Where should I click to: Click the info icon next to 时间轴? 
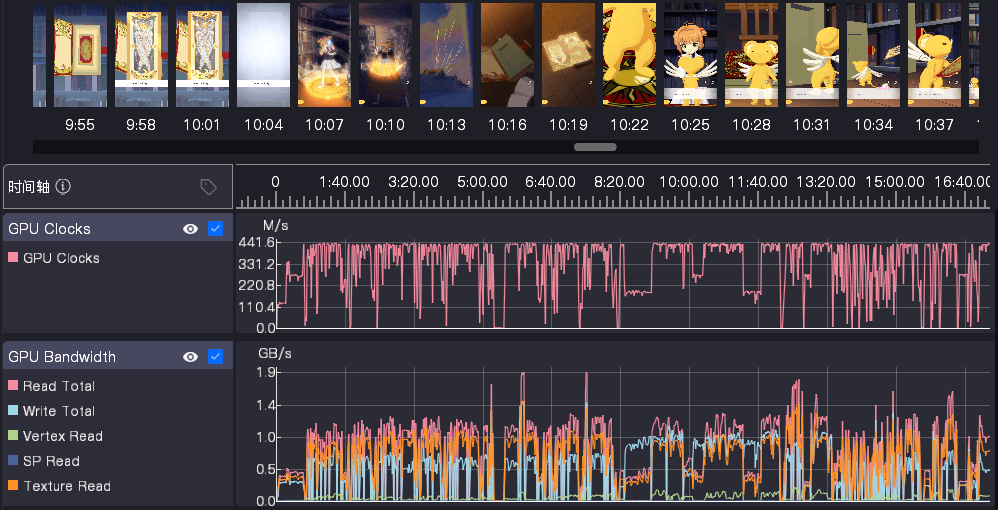(63, 187)
